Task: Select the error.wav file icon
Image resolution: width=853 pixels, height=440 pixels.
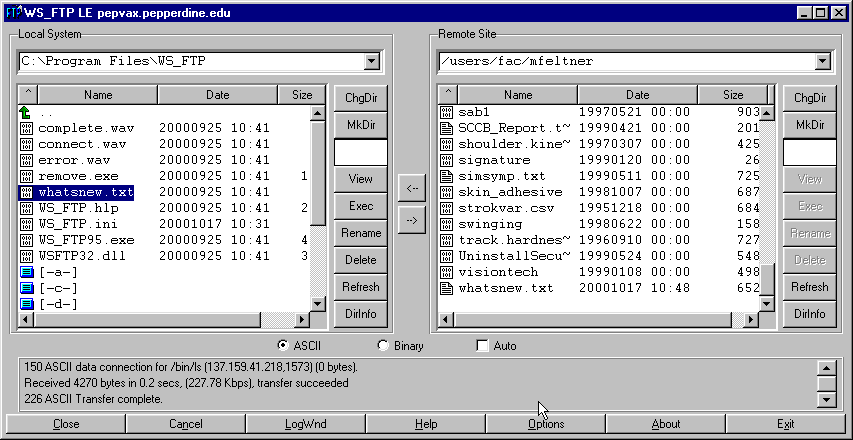Action: pyautogui.click(x=26, y=160)
